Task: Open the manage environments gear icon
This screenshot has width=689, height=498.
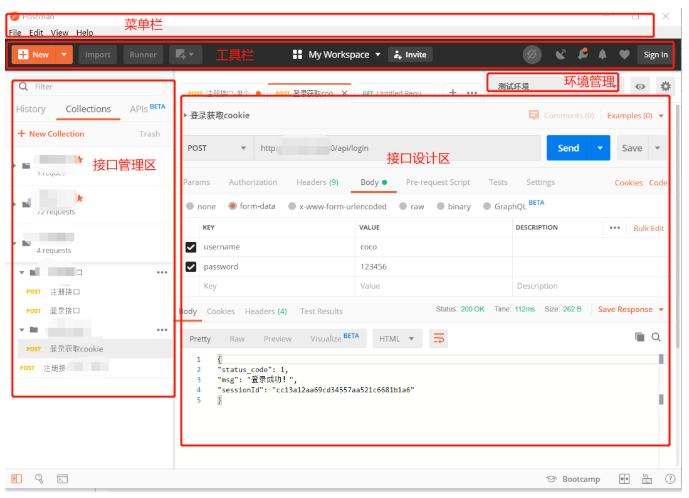Action: click(x=666, y=87)
